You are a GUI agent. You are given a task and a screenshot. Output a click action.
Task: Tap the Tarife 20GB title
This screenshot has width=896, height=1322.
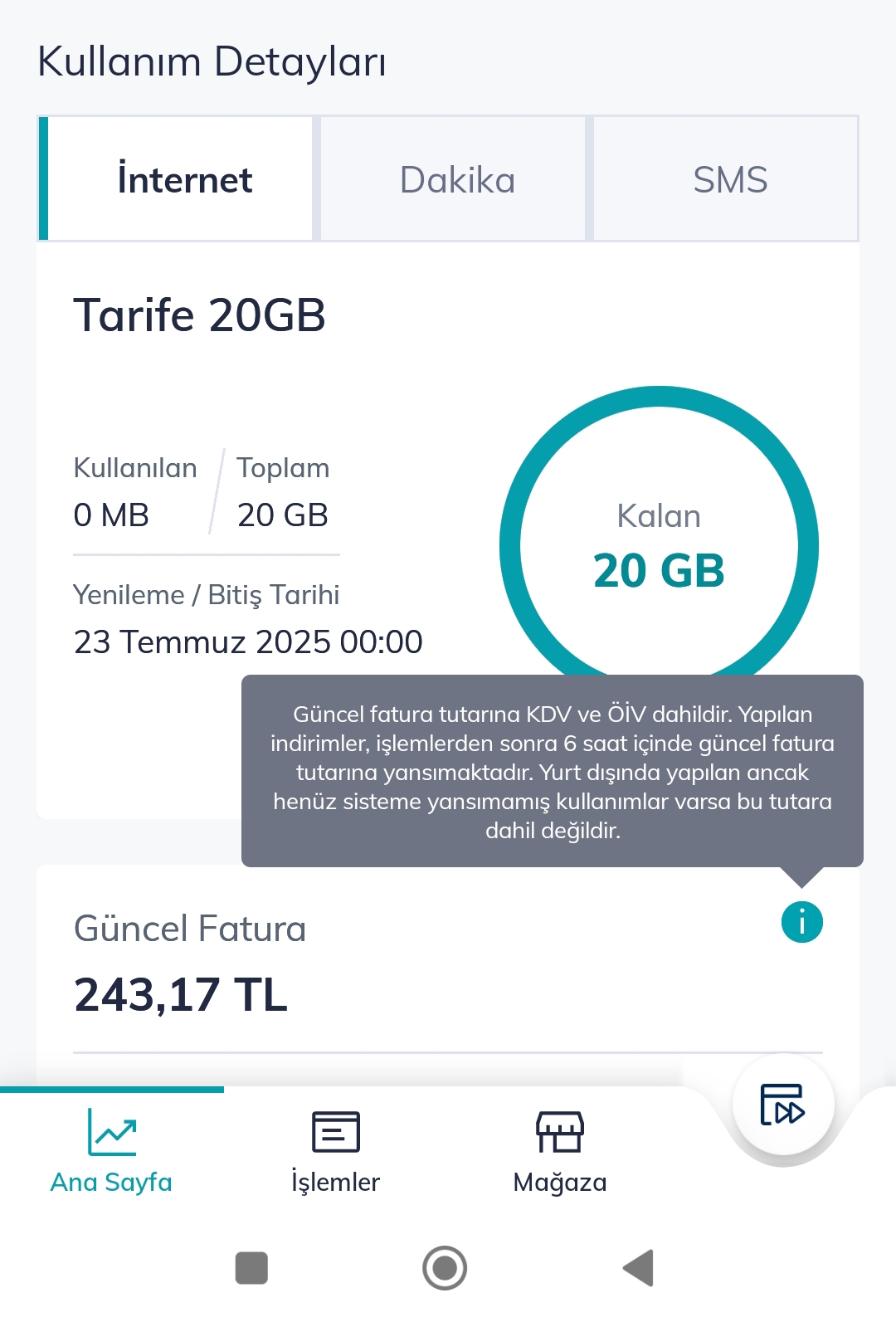[199, 315]
